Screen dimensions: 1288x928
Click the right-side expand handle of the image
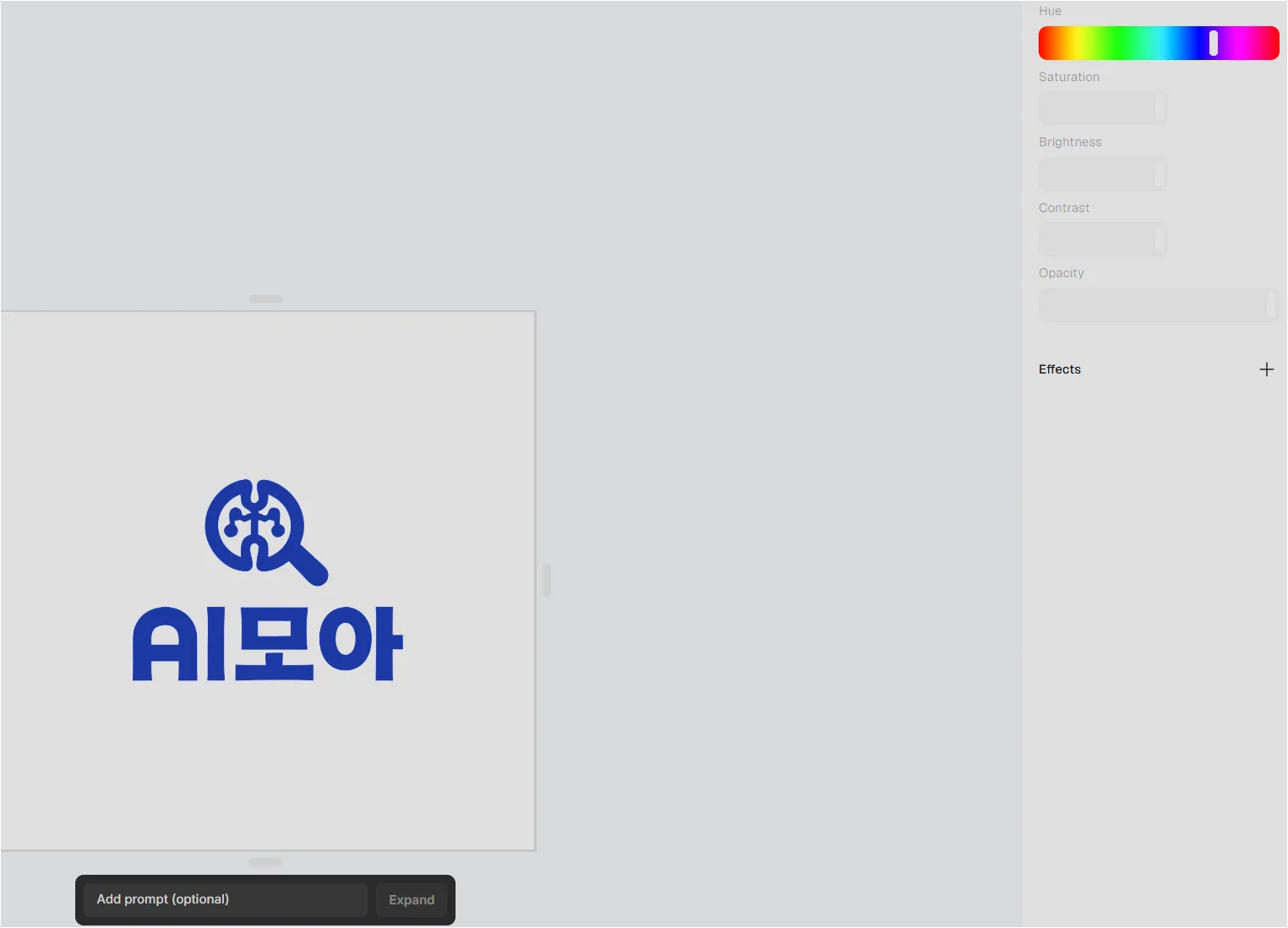547,581
